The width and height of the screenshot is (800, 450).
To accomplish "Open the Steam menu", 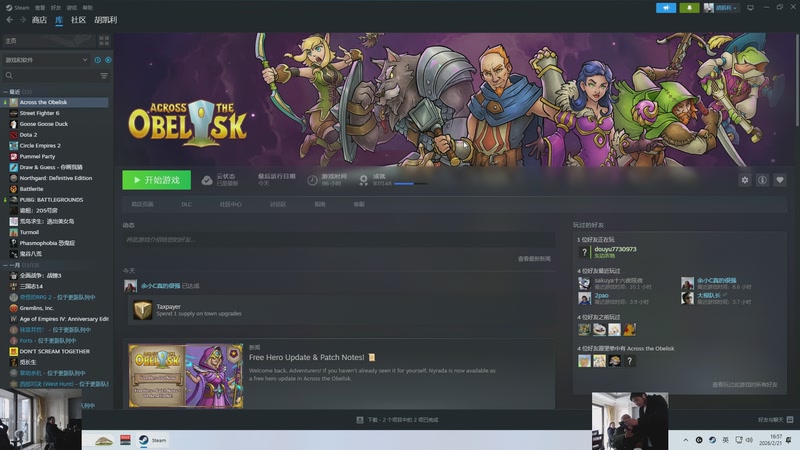I will tap(18, 8).
